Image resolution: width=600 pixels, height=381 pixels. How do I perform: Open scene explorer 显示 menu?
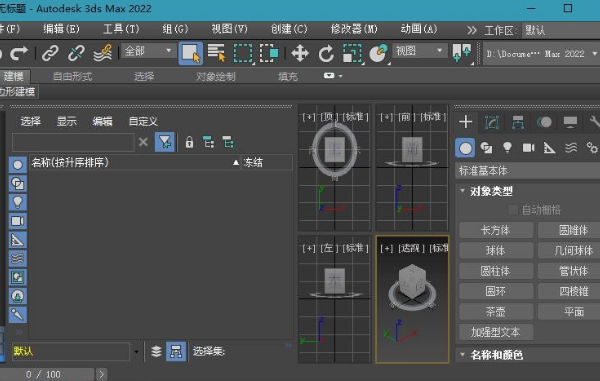point(67,122)
